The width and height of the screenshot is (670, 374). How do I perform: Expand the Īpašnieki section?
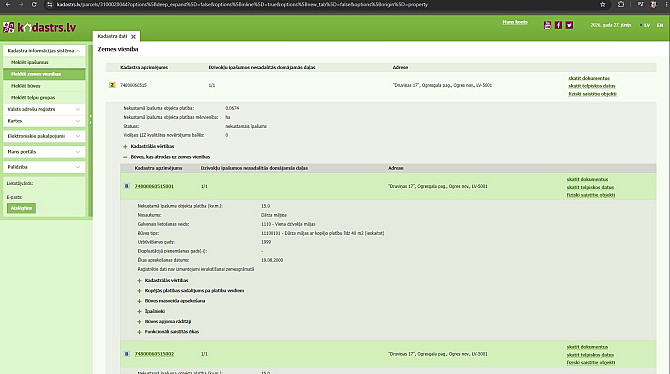[x=139, y=311]
